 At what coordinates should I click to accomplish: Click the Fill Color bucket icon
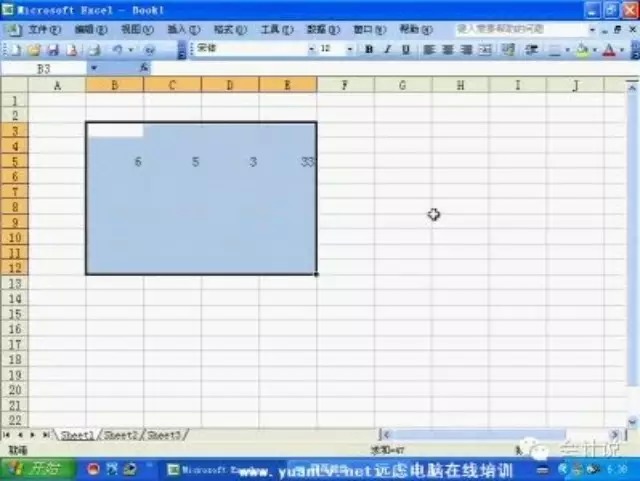pyautogui.click(x=582, y=50)
